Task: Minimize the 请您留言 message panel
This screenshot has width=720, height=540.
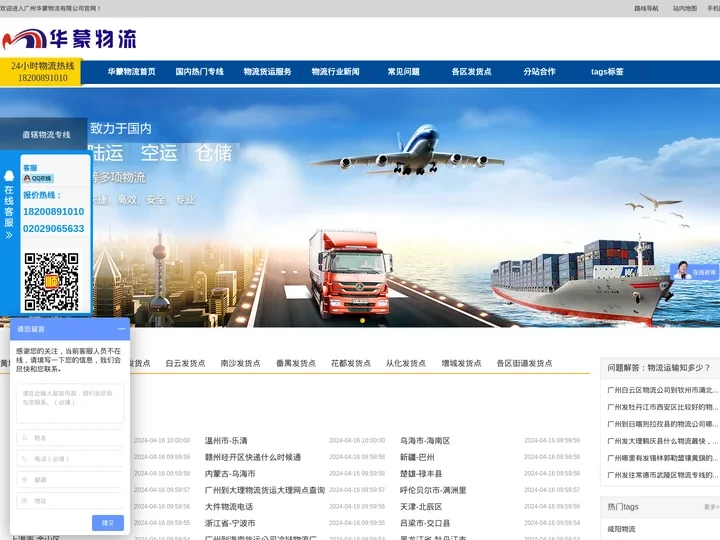Action: pyautogui.click(x=121, y=329)
